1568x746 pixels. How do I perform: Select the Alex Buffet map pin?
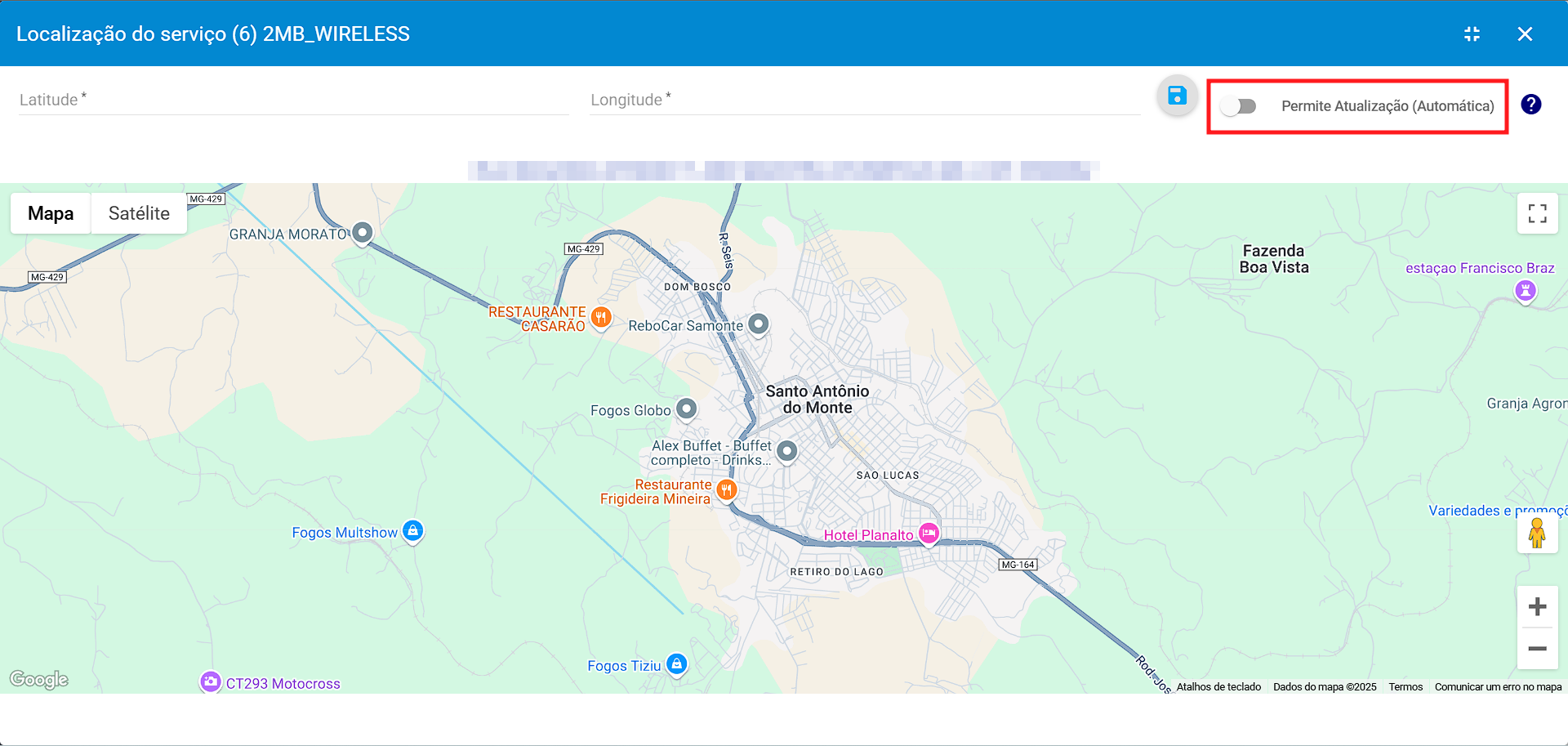[x=786, y=451]
